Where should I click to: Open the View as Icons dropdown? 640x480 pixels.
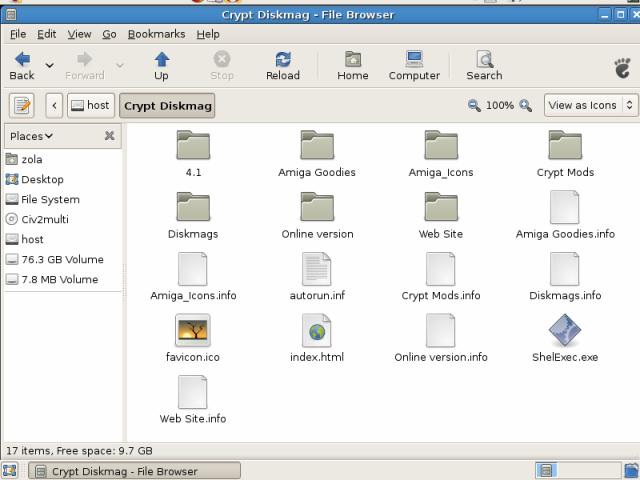click(590, 105)
